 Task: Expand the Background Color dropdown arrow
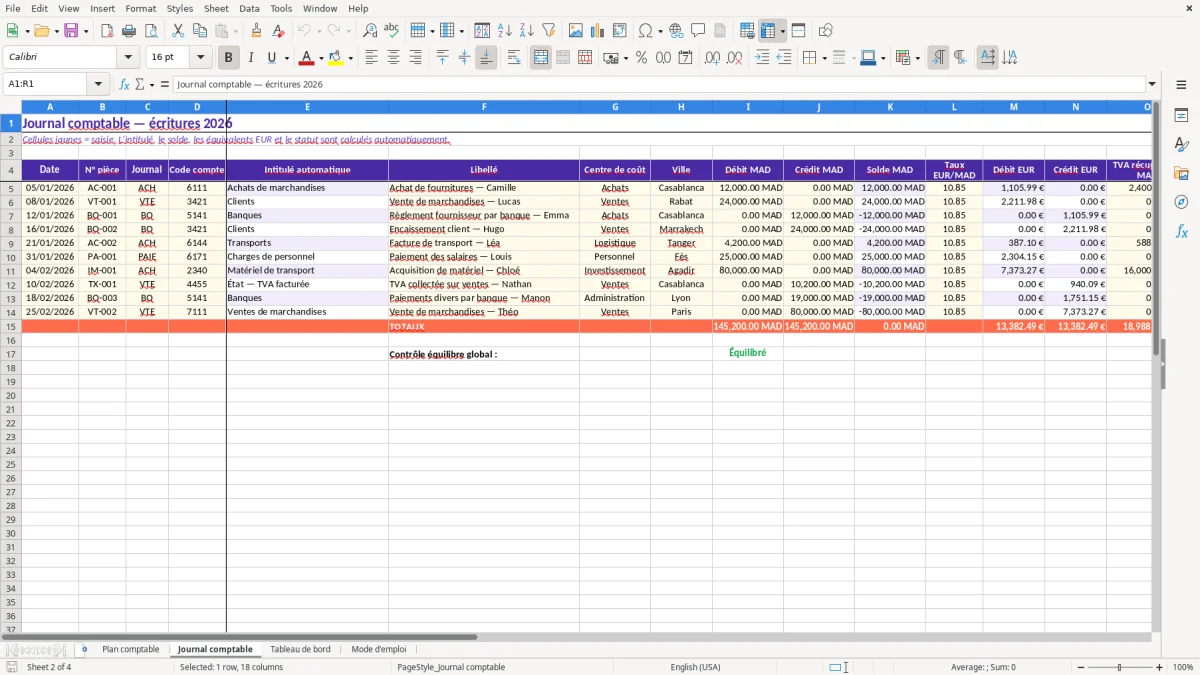pyautogui.click(x=350, y=58)
